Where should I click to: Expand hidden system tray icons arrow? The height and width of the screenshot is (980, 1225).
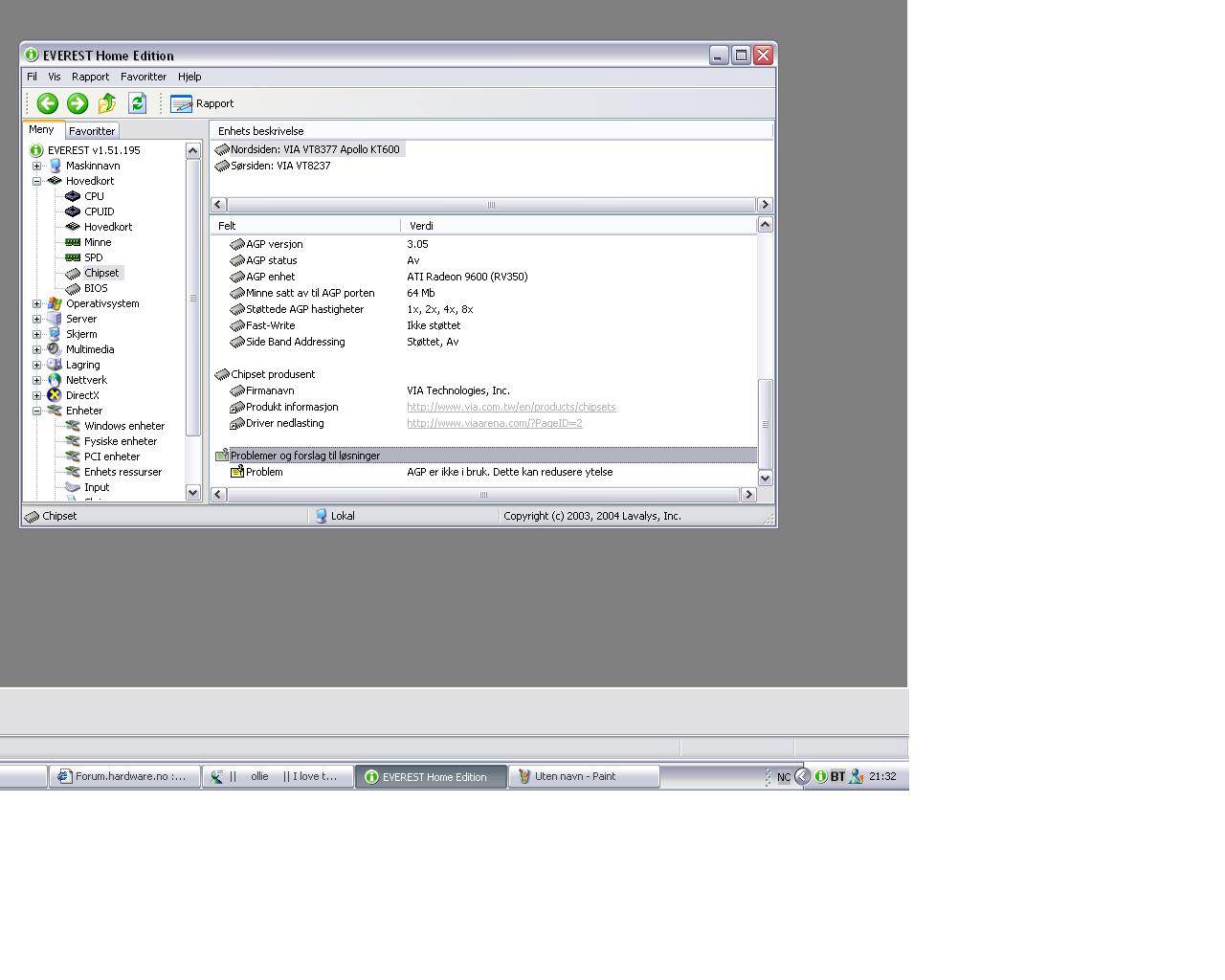tap(803, 777)
